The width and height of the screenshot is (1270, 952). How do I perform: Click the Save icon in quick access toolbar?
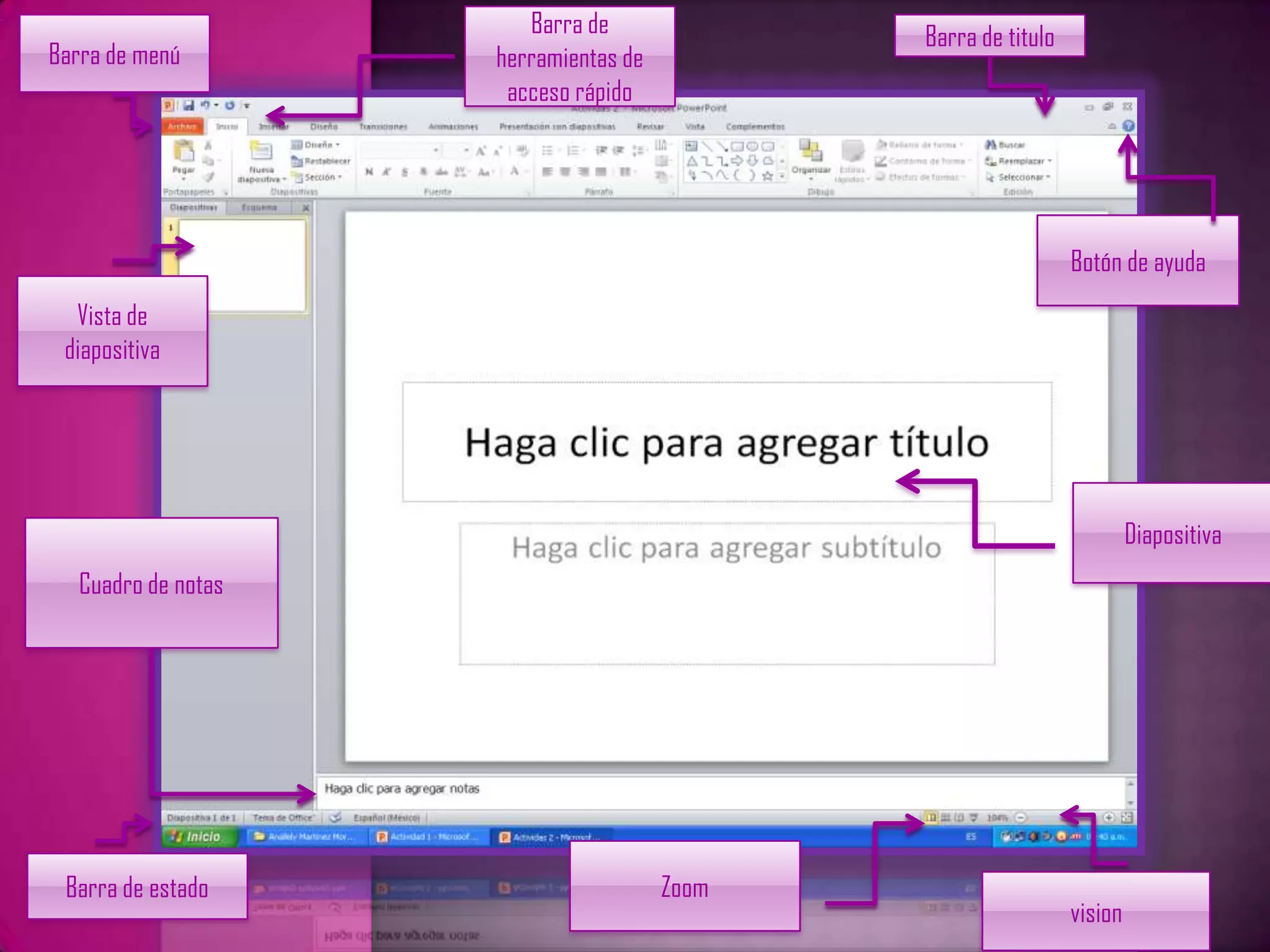[x=189, y=106]
